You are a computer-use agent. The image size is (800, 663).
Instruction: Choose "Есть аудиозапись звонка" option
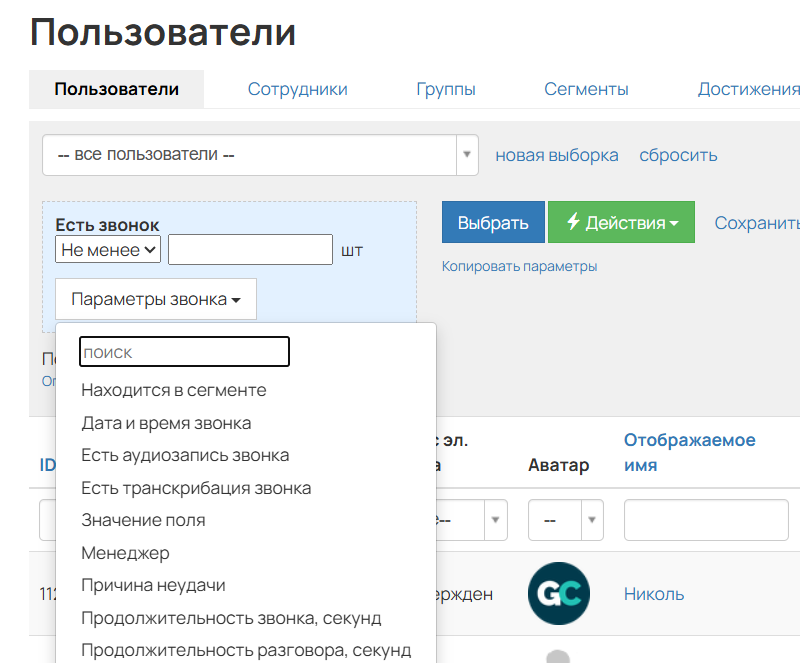182,455
